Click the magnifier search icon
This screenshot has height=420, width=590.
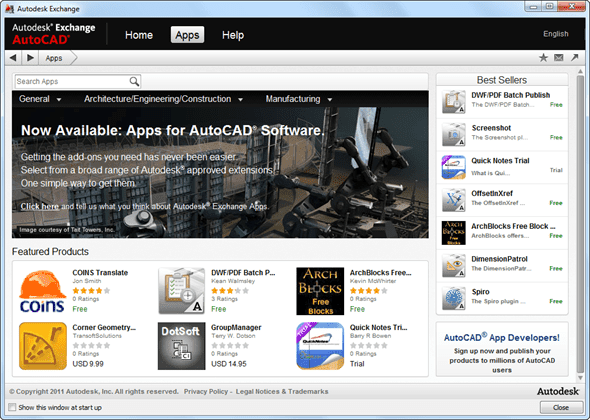134,81
